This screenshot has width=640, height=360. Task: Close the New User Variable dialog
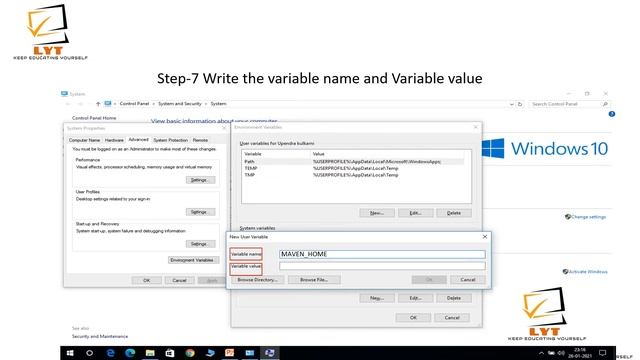[485, 237]
